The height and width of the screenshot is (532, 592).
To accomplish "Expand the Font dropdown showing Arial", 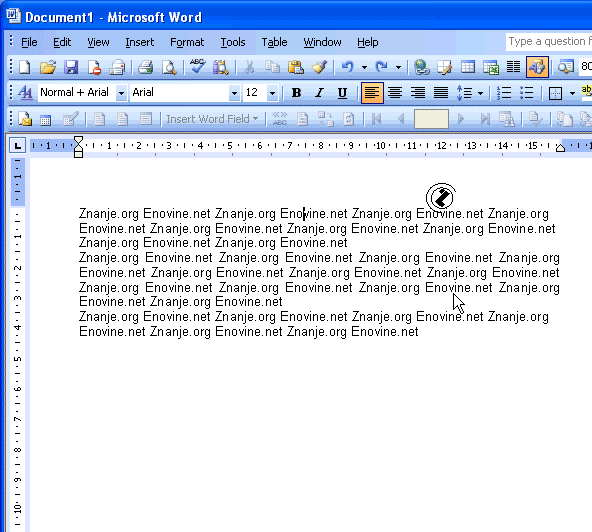I will [234, 93].
